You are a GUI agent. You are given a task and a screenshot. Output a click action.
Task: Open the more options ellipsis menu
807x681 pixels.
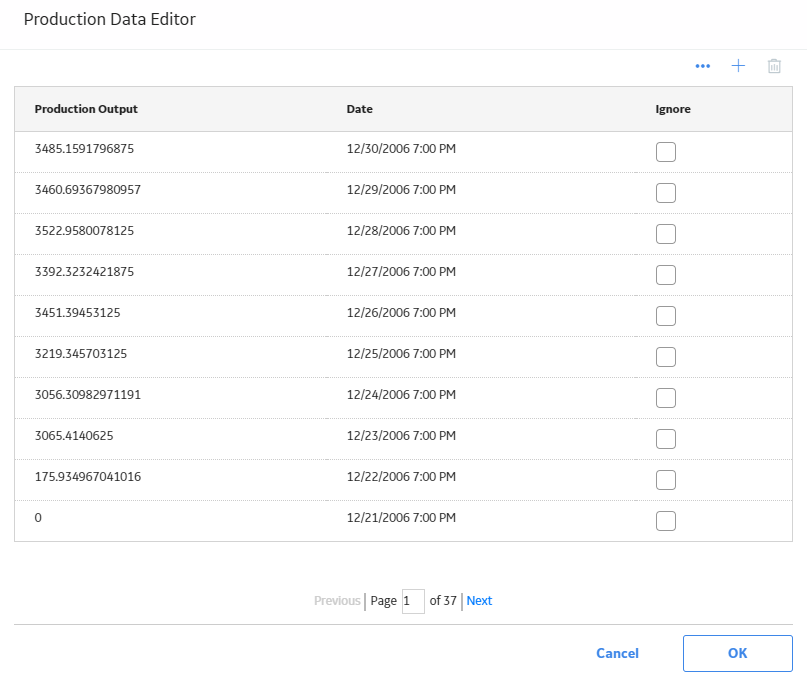pos(703,66)
